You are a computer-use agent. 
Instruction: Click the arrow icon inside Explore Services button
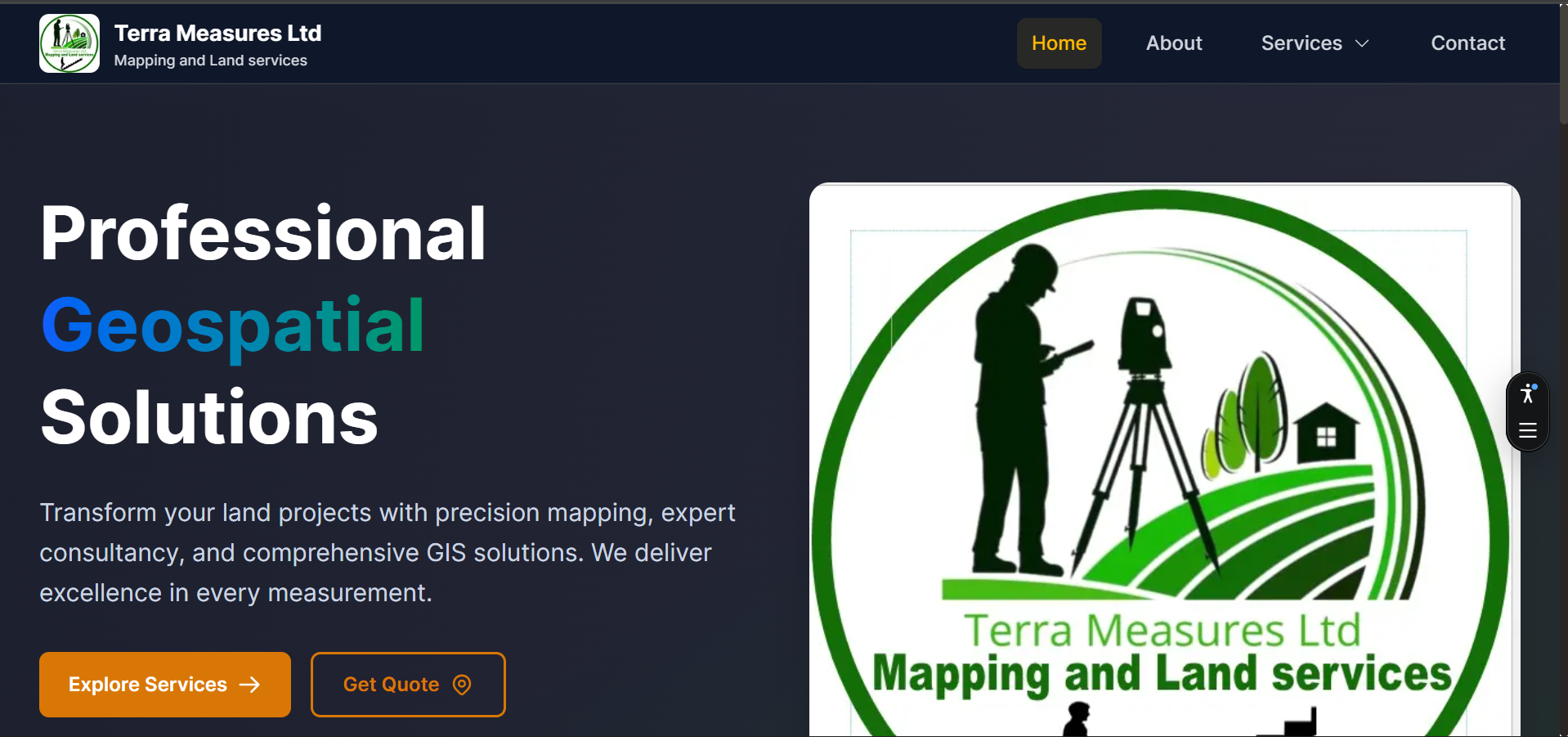(x=250, y=685)
